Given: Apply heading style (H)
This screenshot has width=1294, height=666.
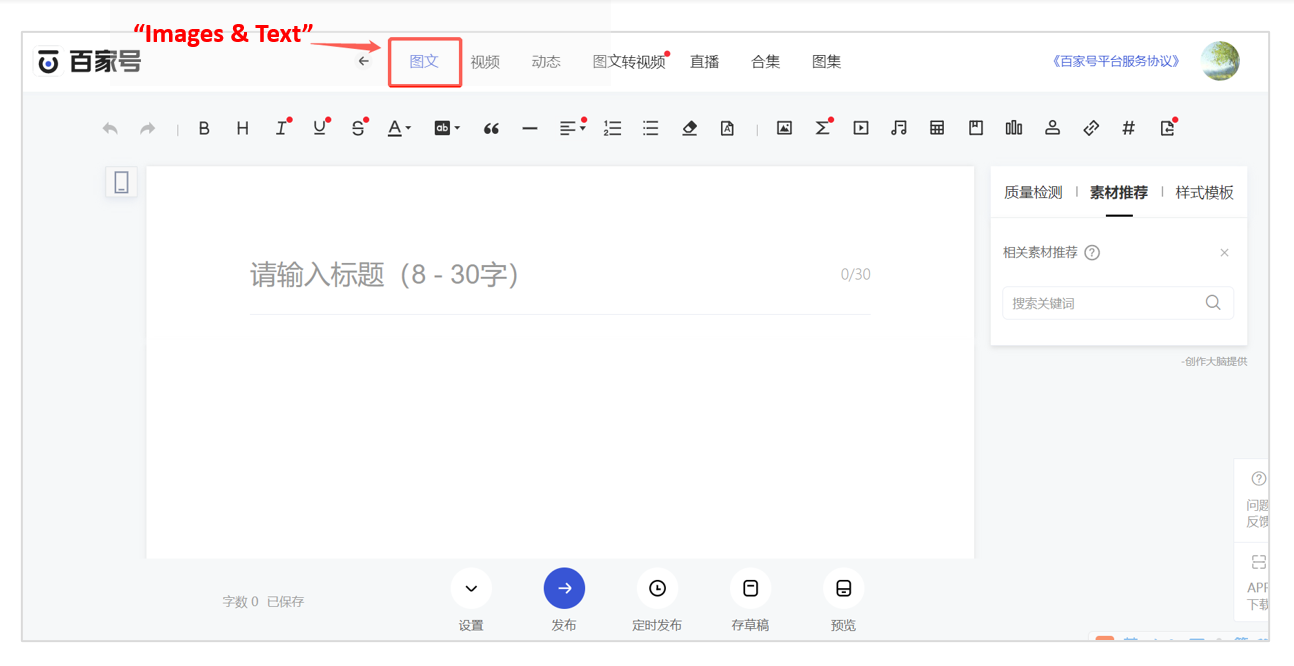Looking at the screenshot, I should pos(242,128).
